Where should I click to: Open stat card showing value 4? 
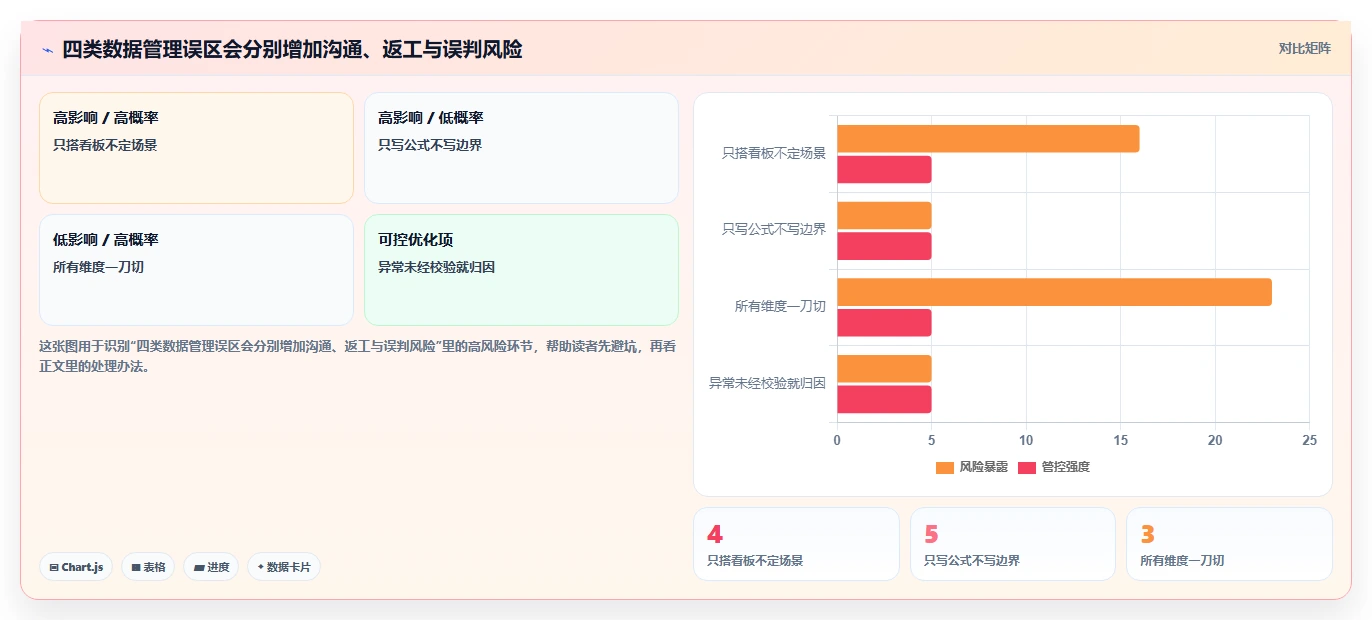click(x=796, y=544)
